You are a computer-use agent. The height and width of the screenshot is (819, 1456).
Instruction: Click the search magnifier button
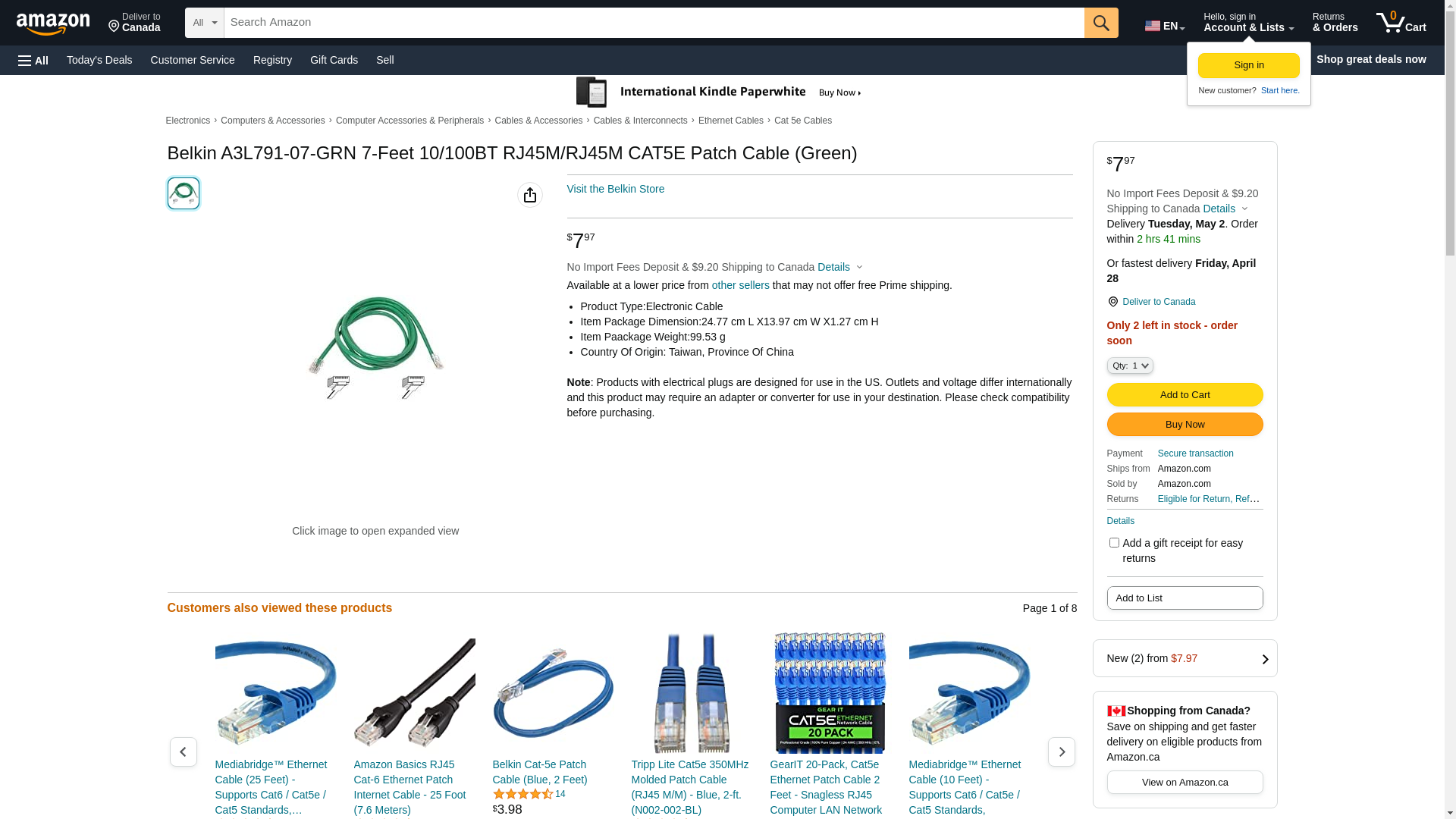(x=1101, y=23)
